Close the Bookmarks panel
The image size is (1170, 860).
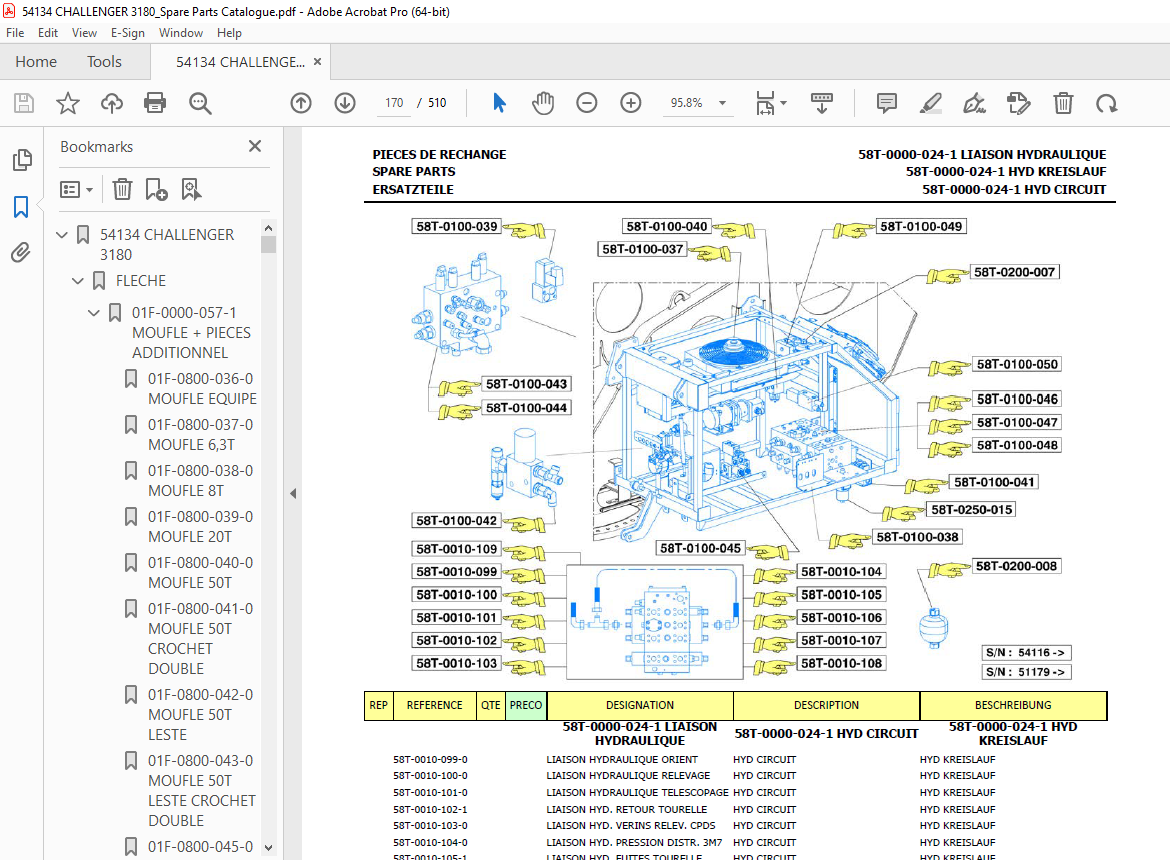tap(255, 146)
